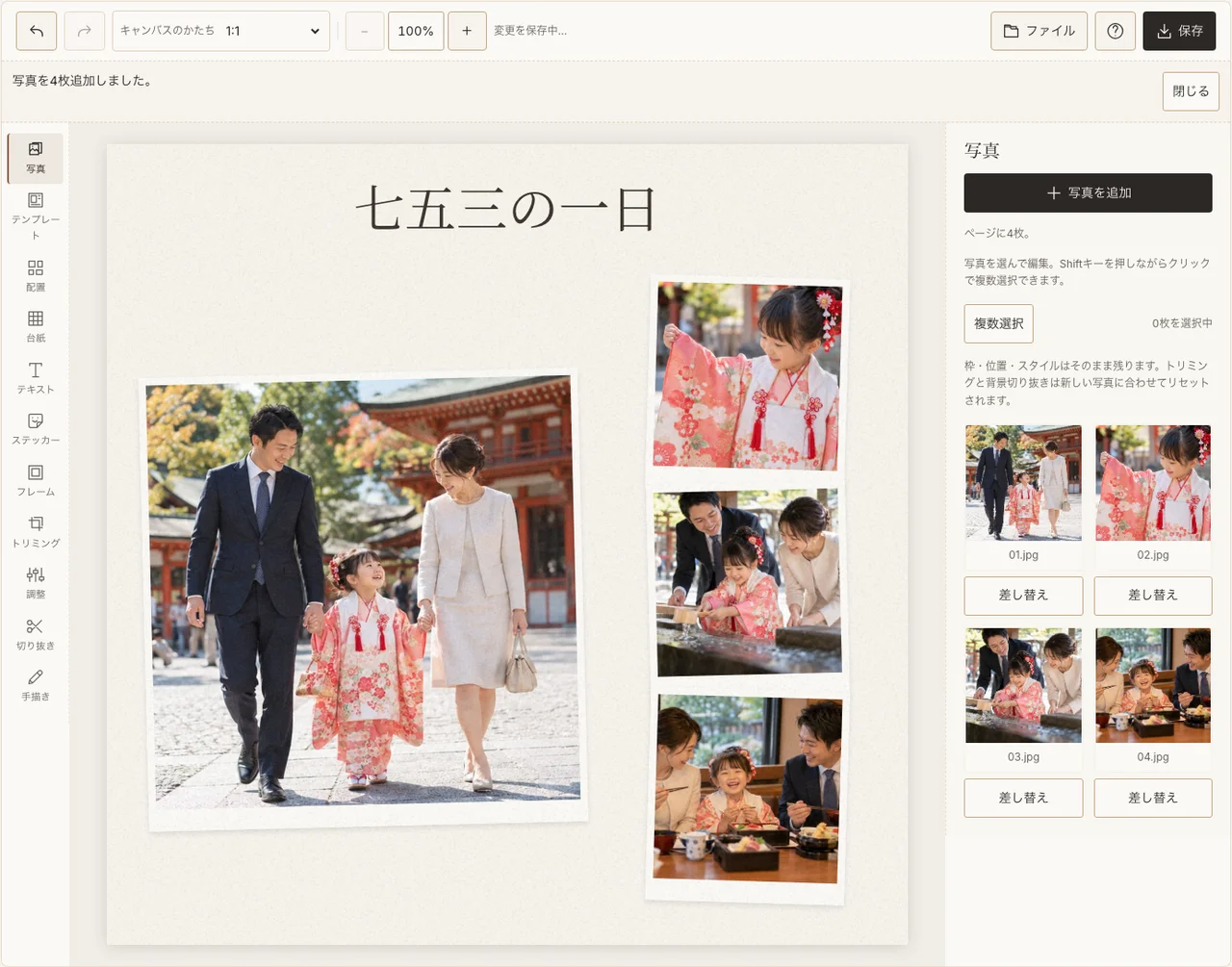1232x967 pixels.
Task: Click the 0枚を選択中 selection count text
Action: click(x=1182, y=323)
